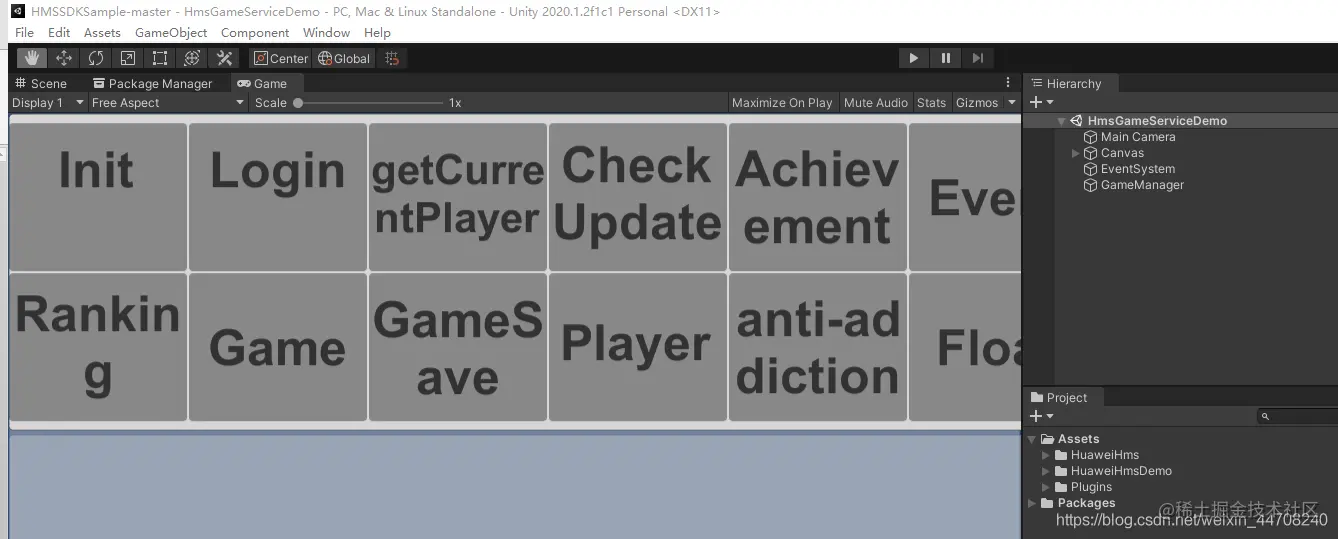Select the Hand tool

(x=32, y=58)
